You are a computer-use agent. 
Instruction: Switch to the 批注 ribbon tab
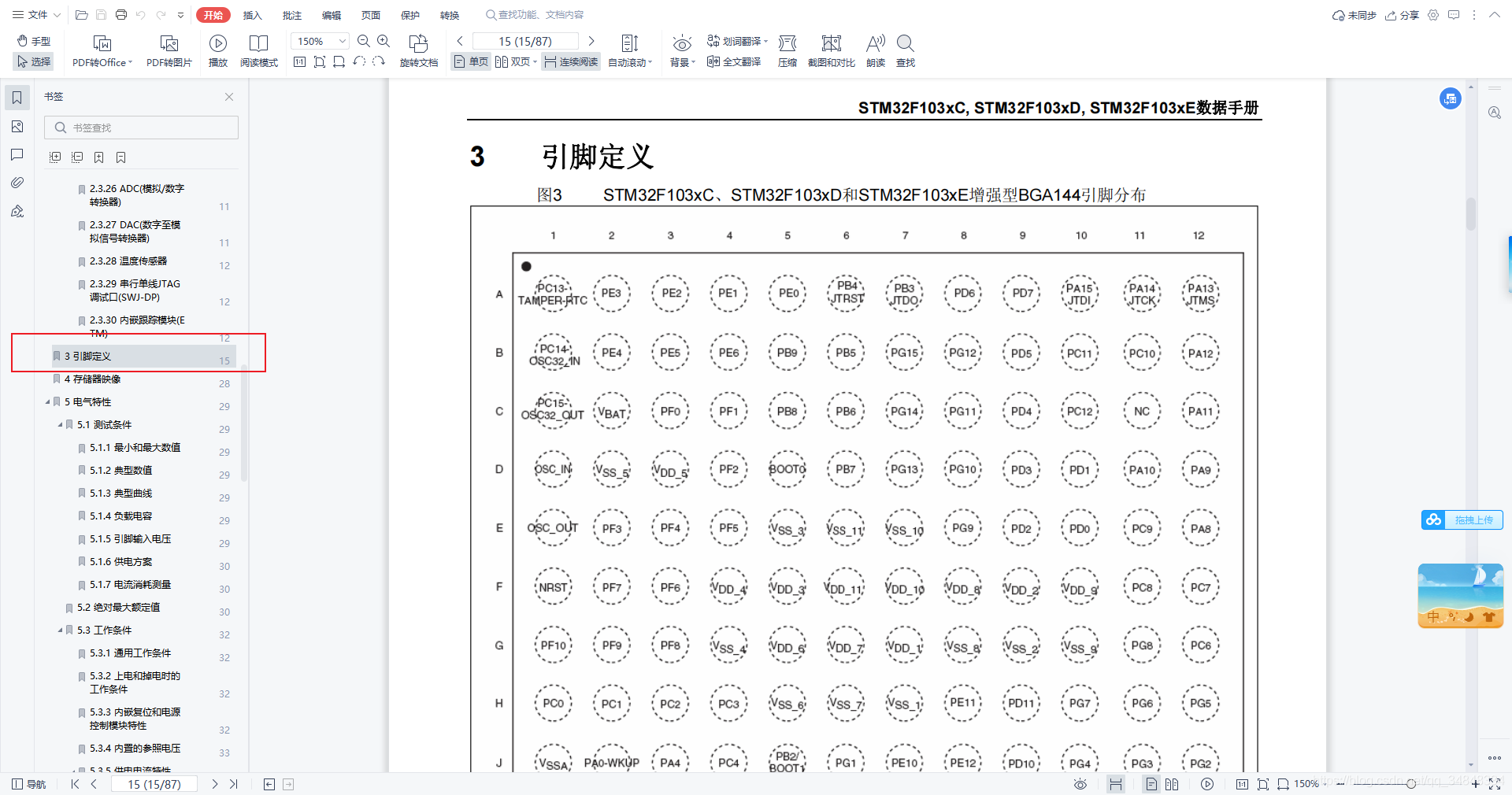pyautogui.click(x=292, y=15)
